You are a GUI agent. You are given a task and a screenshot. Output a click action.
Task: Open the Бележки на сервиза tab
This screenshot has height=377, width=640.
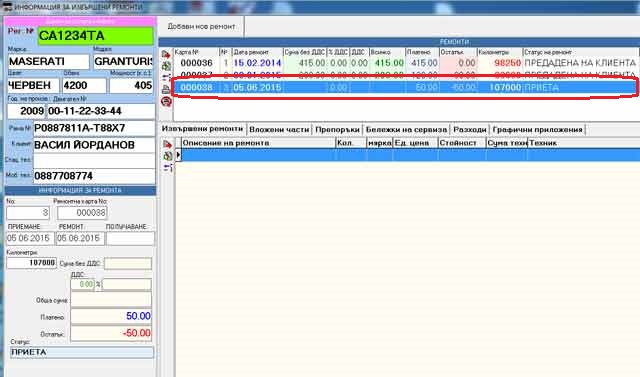click(406, 129)
